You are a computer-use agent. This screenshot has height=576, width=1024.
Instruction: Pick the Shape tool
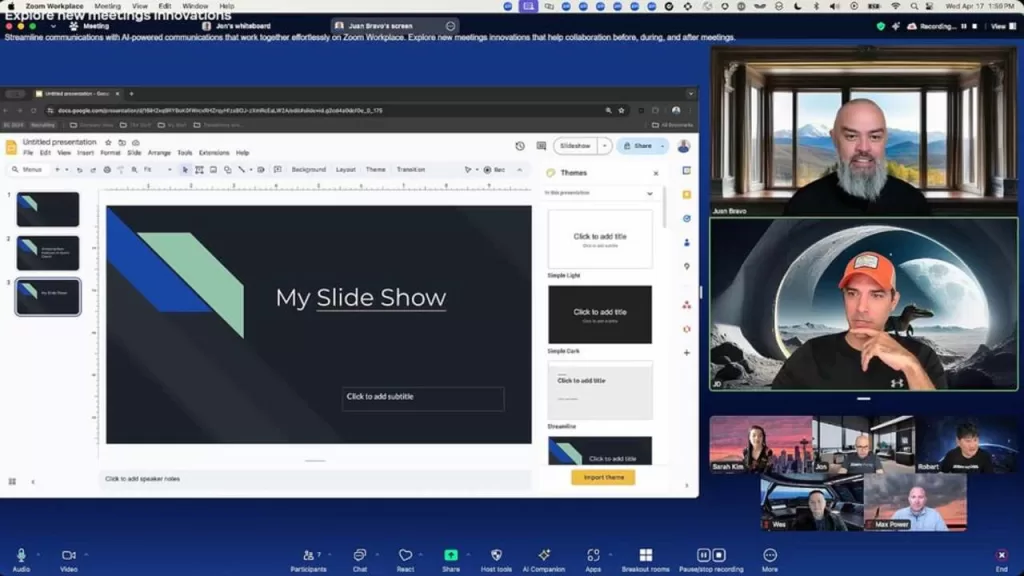pos(227,170)
